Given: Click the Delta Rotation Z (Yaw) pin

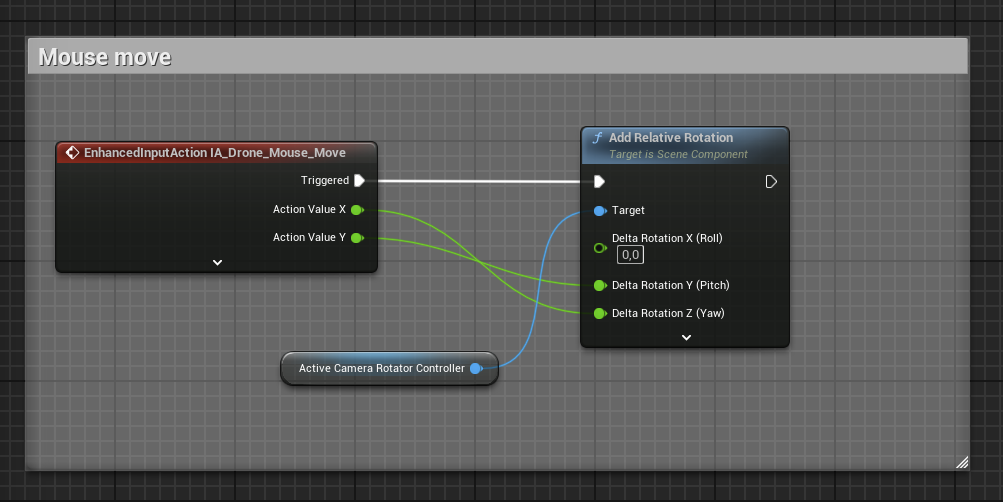Looking at the screenshot, I should [600, 313].
